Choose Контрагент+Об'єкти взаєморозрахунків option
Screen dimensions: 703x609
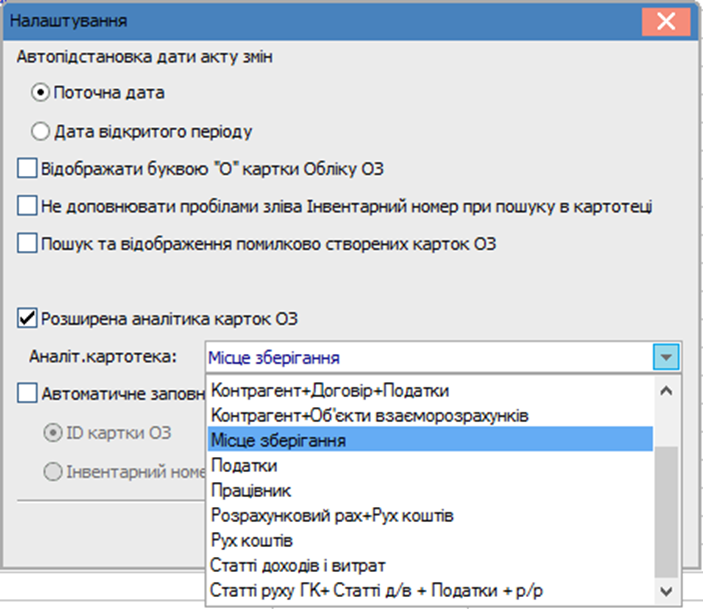430,415
